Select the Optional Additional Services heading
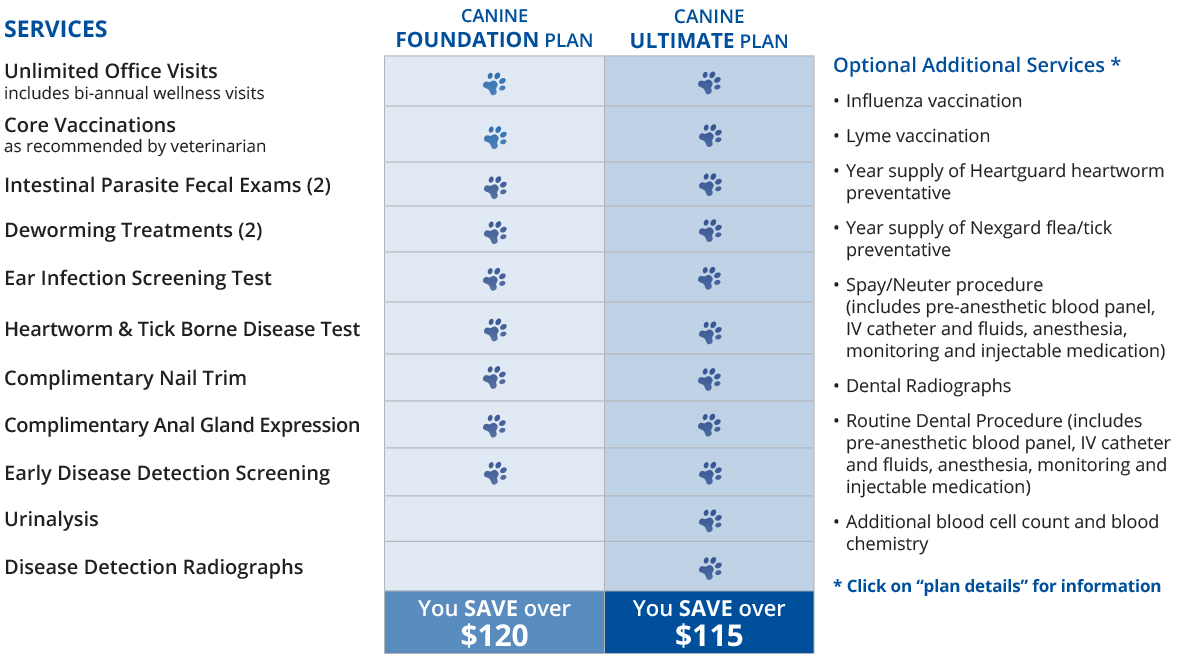This screenshot has width=1191, height=654. [x=977, y=65]
